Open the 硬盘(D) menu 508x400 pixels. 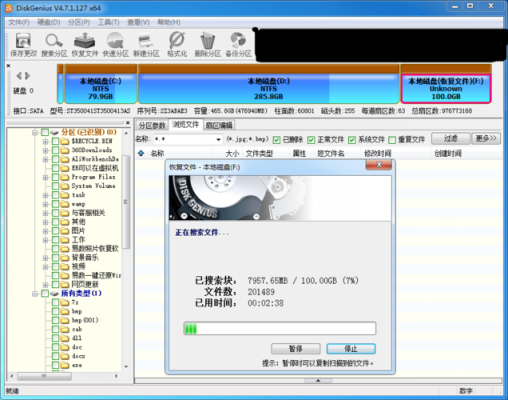pos(49,22)
